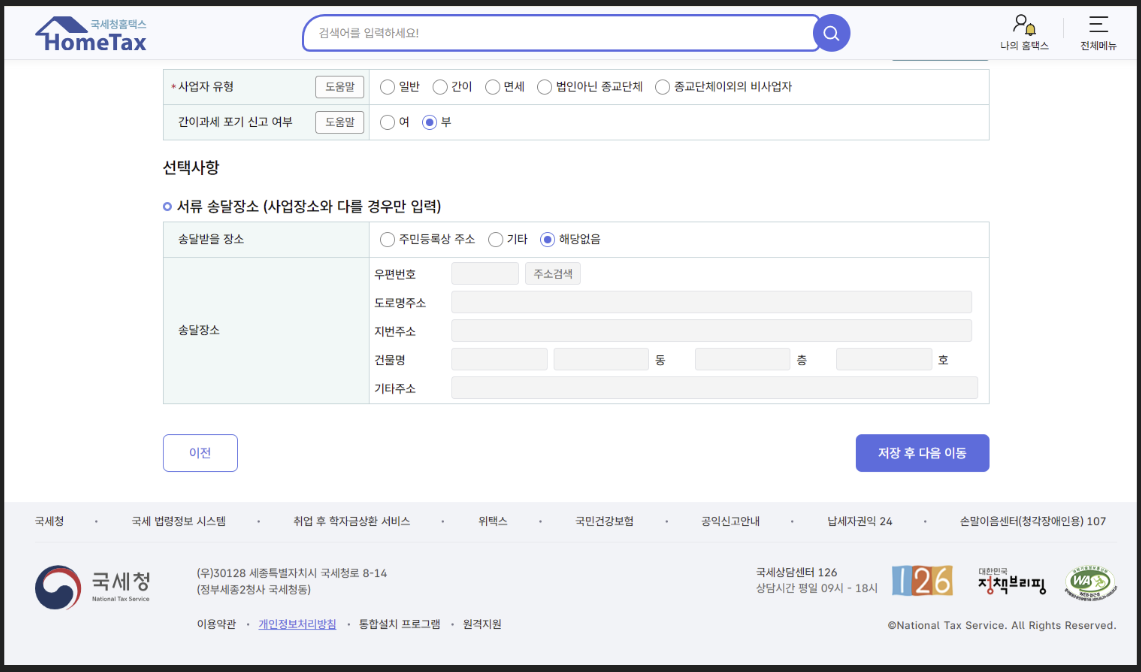Click the search magnifier icon
The image size is (1141, 672).
(831, 33)
